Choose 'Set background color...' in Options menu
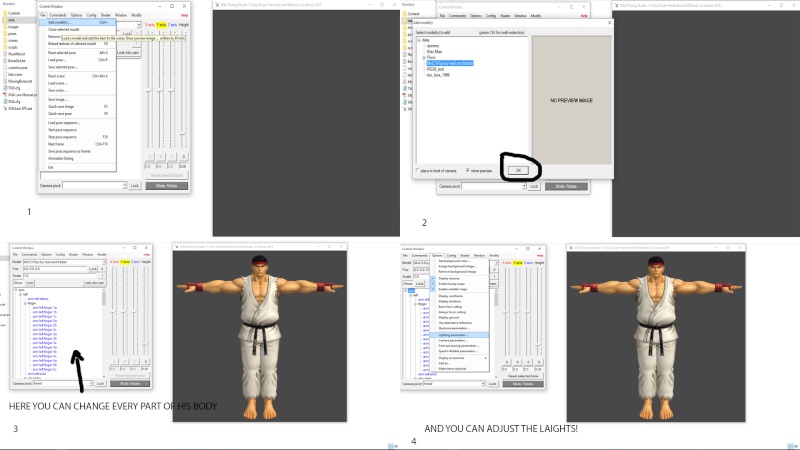 (x=459, y=261)
